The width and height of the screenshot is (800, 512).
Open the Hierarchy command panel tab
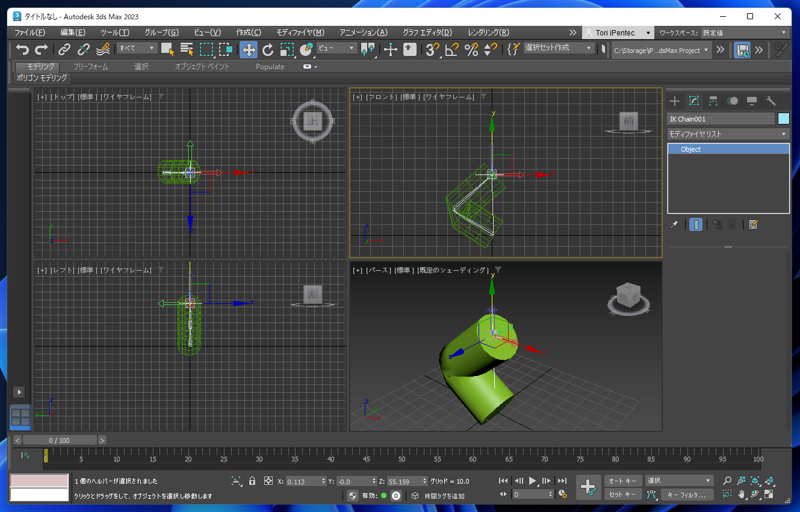[713, 101]
